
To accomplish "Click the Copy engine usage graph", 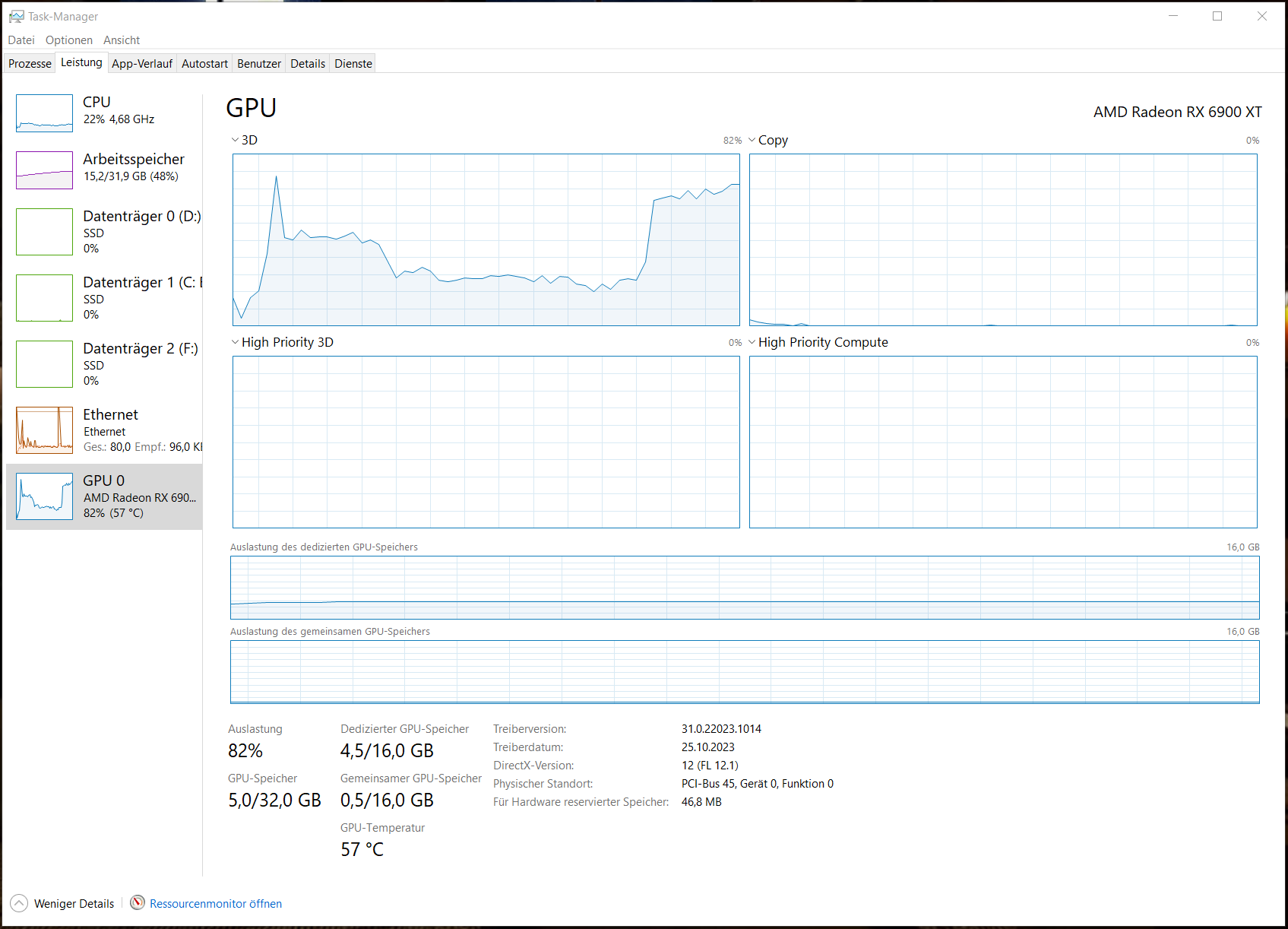I will [x=1003, y=239].
